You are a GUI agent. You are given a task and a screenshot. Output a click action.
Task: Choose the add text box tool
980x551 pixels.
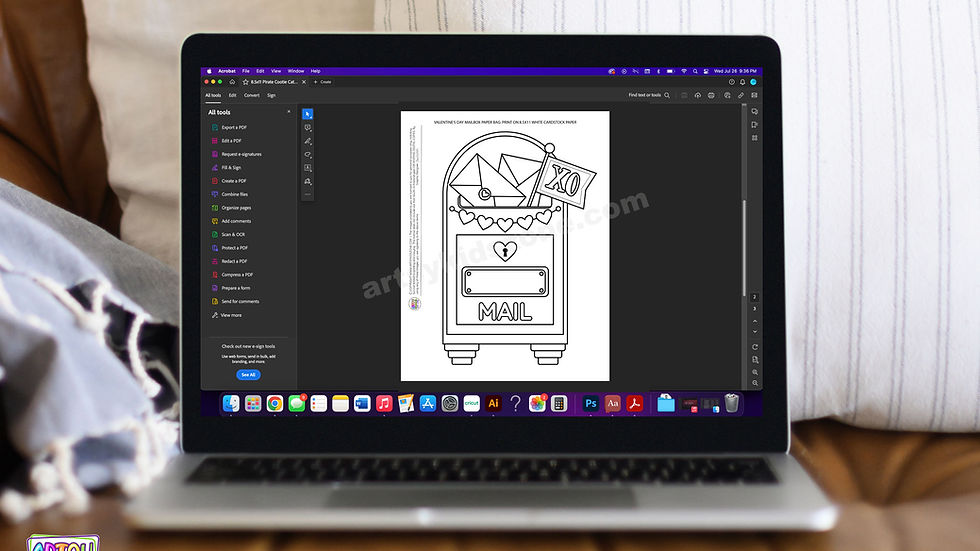click(x=308, y=168)
